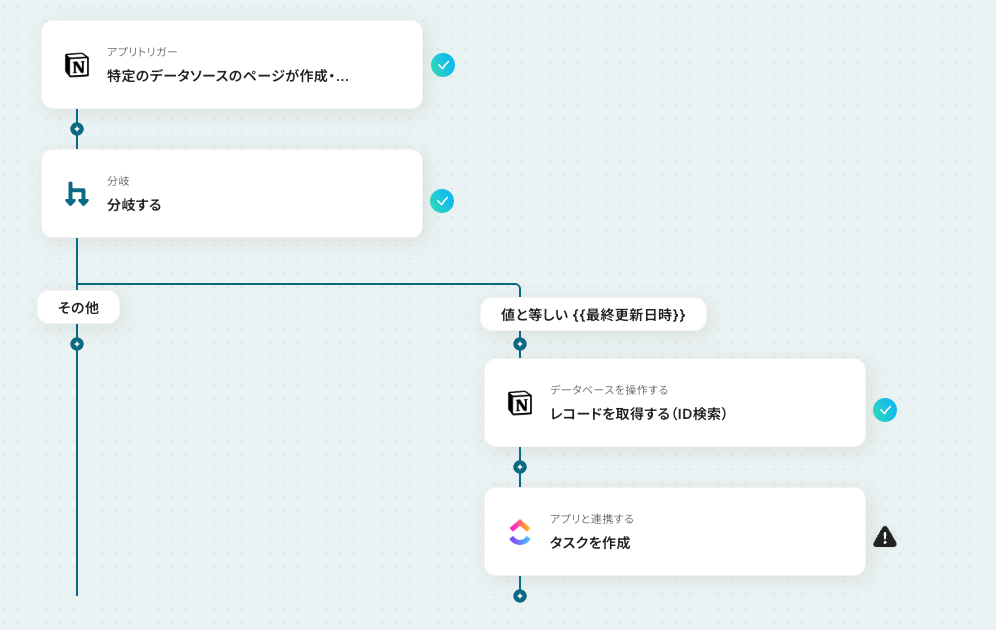Open the レコードを取得する (ID検索) step card

click(x=675, y=403)
